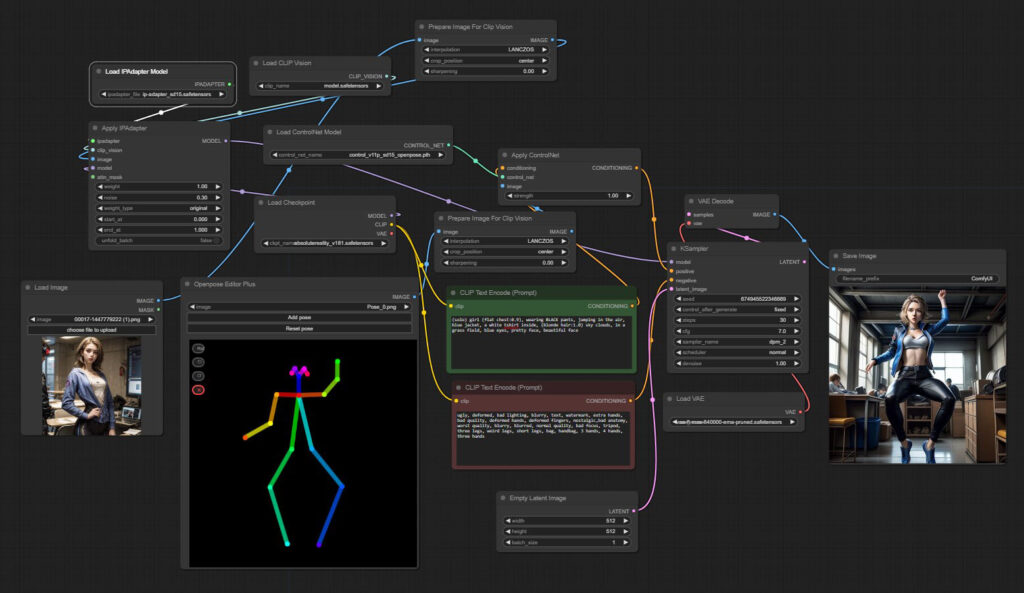Click the generated output image in Save Image node
The image size is (1024, 593).
(x=918, y=375)
